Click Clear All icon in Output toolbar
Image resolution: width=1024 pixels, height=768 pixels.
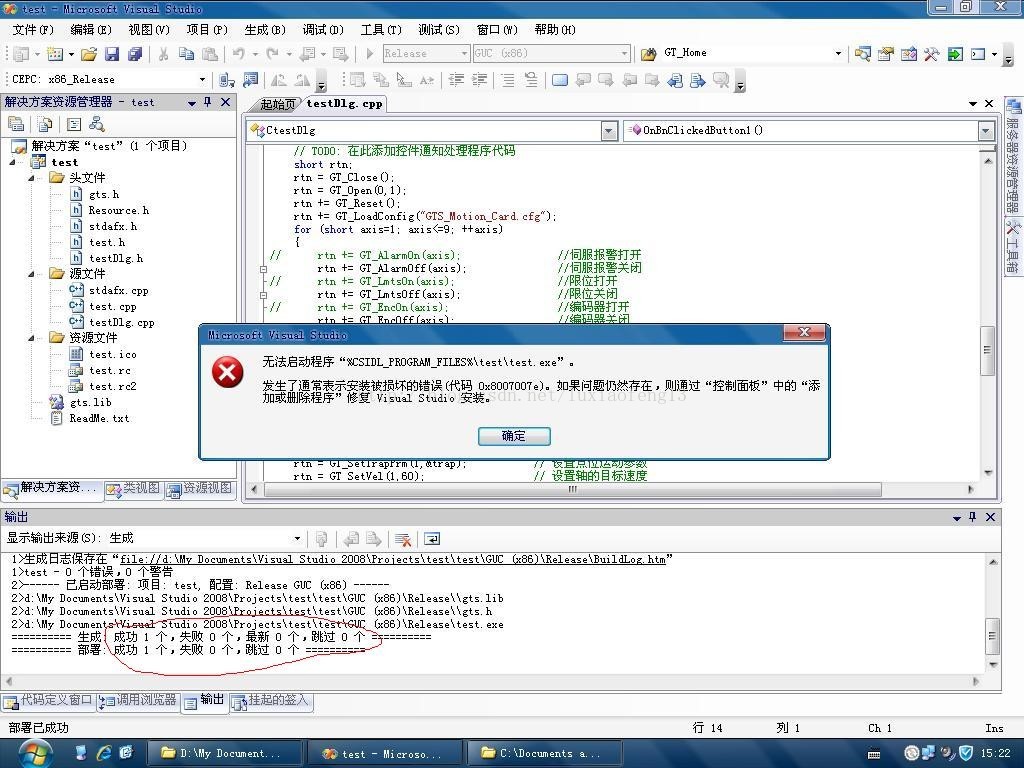pyautogui.click(x=402, y=539)
